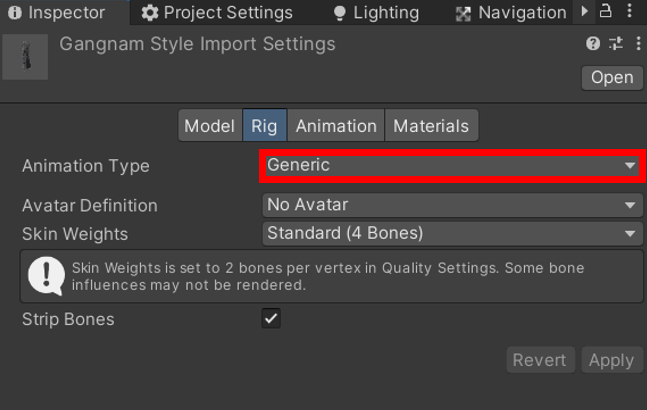
Task: Open the help reference icon
Action: (x=593, y=43)
